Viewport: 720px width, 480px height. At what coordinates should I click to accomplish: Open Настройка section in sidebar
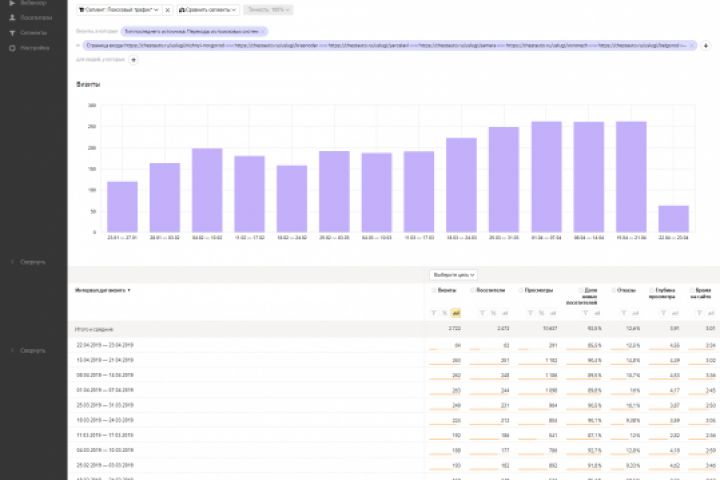pos(34,48)
